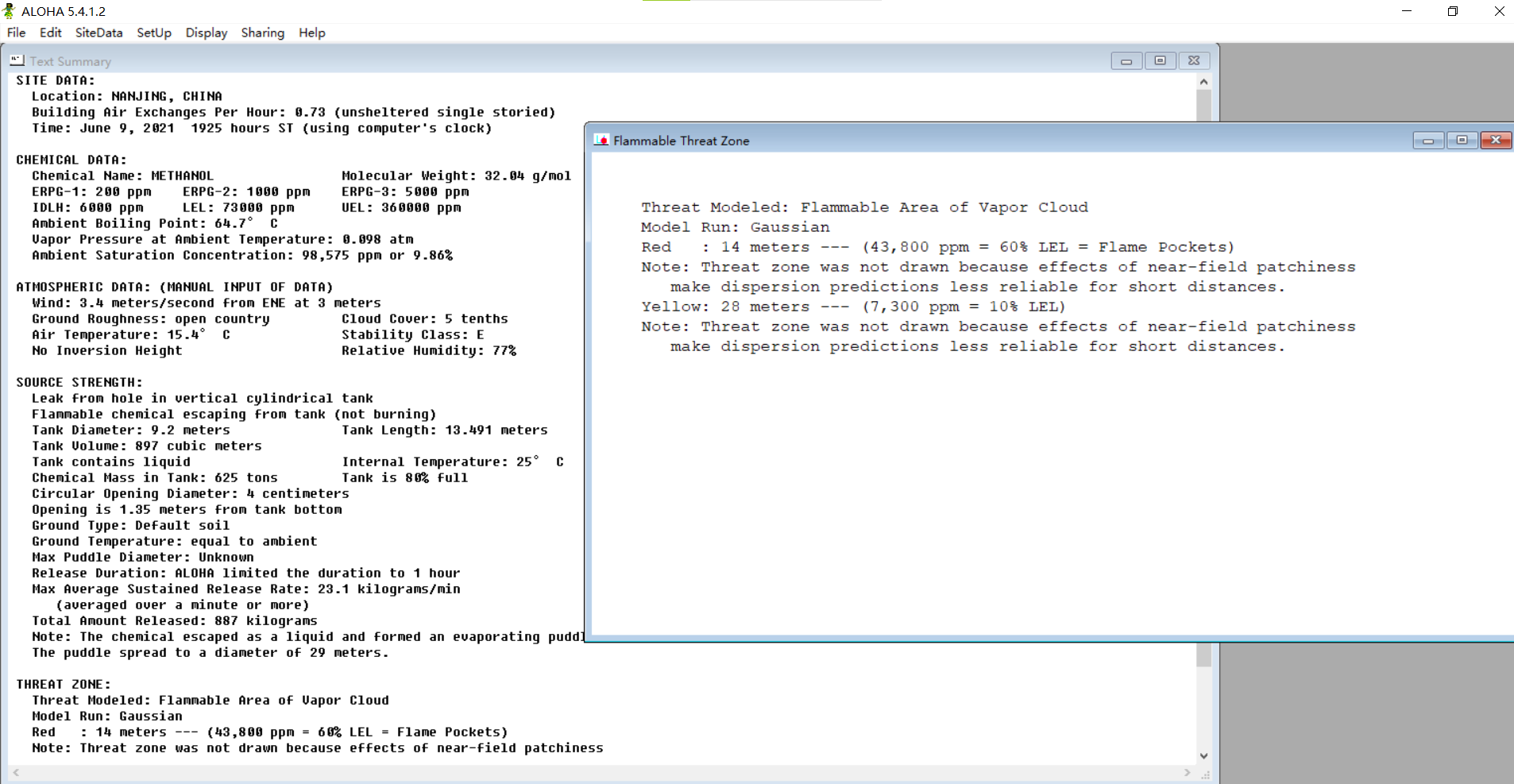Open the Sharing menu
Viewport: 1514px width, 784px height.
[x=263, y=33]
